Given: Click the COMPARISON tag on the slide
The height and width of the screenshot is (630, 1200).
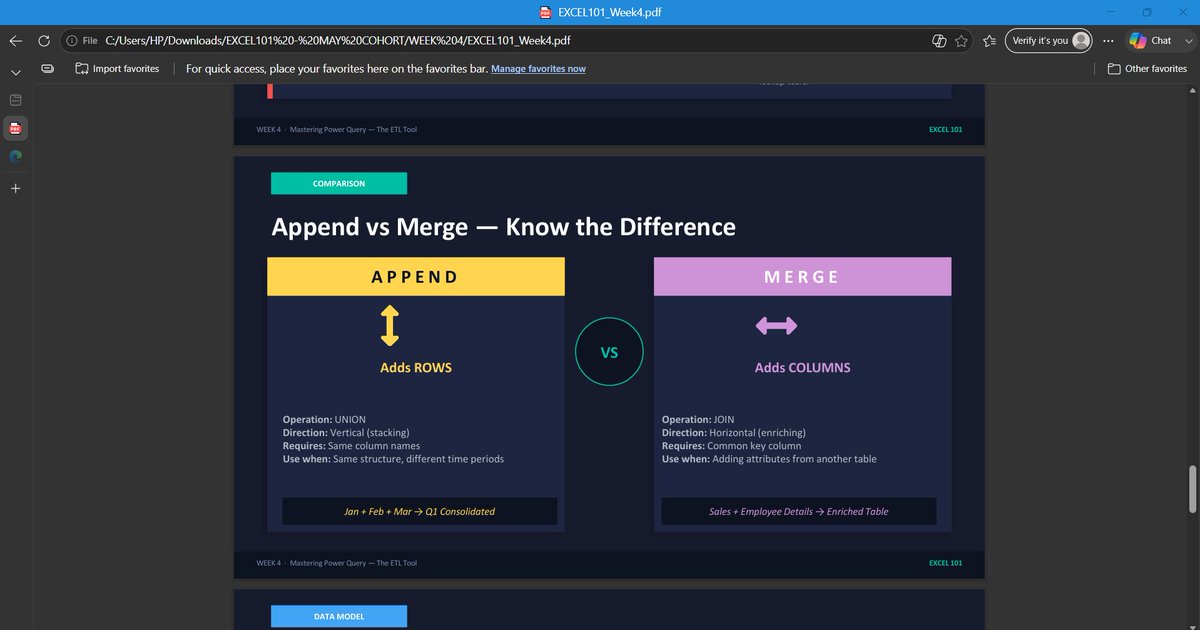Looking at the screenshot, I should tap(339, 184).
